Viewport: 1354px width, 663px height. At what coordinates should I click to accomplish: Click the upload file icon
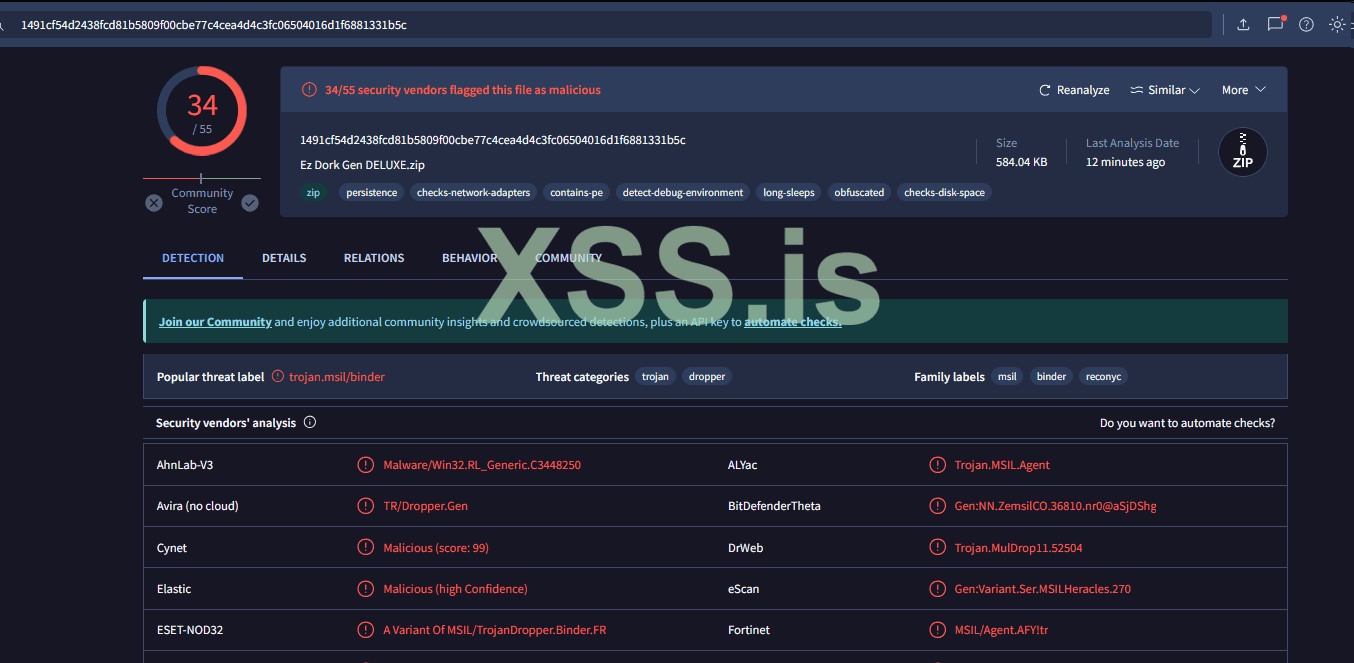1243,25
